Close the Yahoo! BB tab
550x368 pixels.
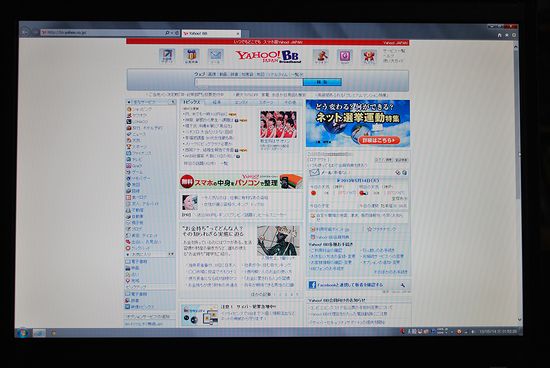238,34
